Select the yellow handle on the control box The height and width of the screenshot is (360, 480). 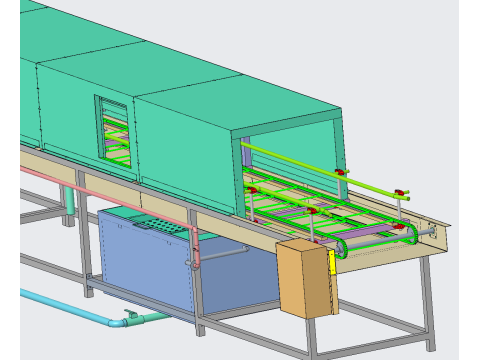pyautogui.click(x=332, y=263)
